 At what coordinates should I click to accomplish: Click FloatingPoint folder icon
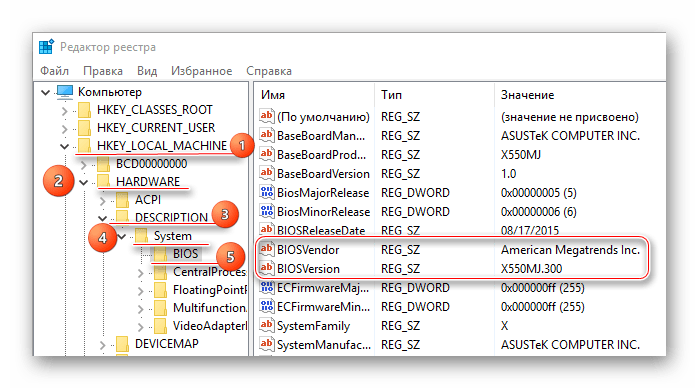(161, 290)
